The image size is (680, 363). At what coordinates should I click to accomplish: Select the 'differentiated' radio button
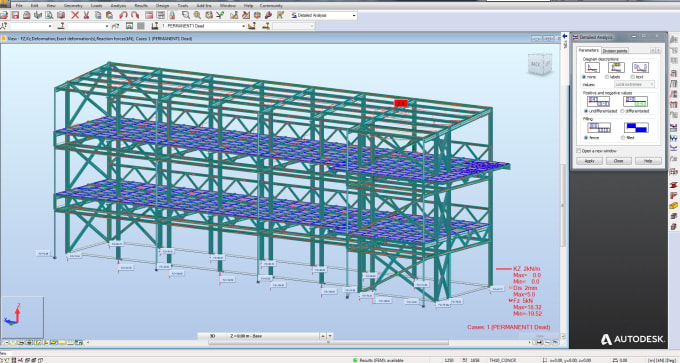pos(622,111)
